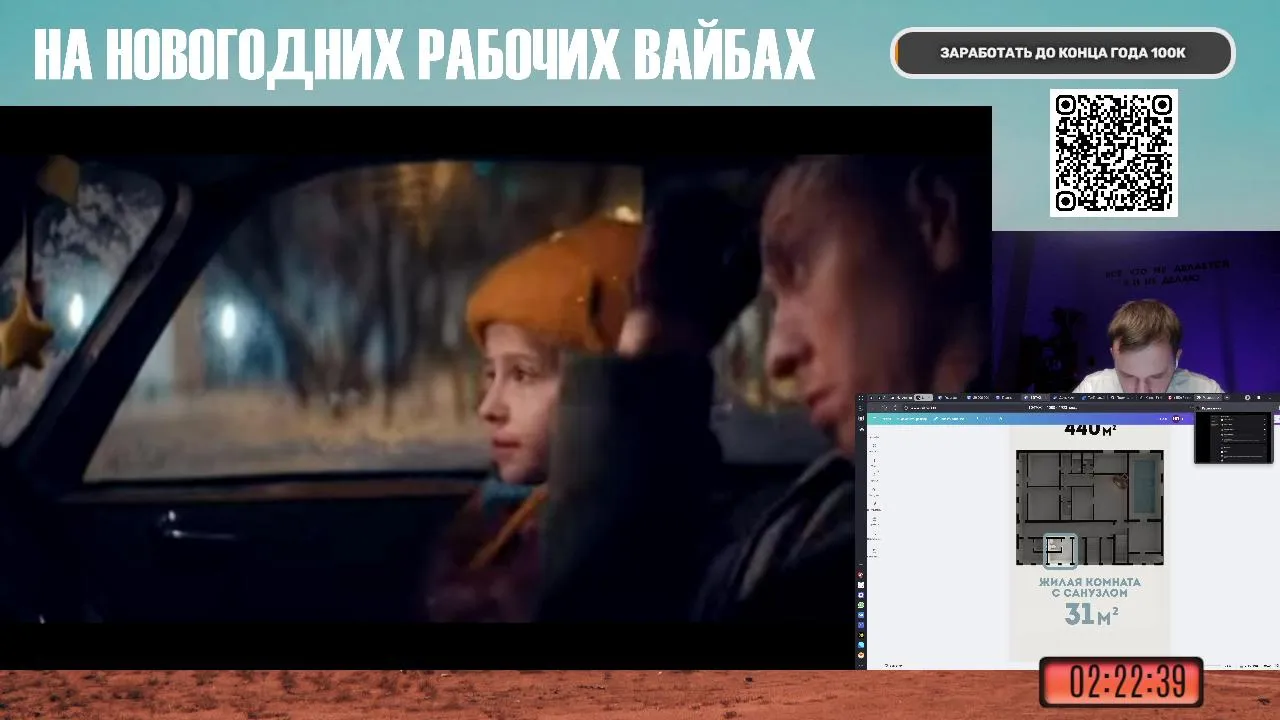Click the streamer's webcam feed
1280x720 pixels.
tap(1136, 312)
